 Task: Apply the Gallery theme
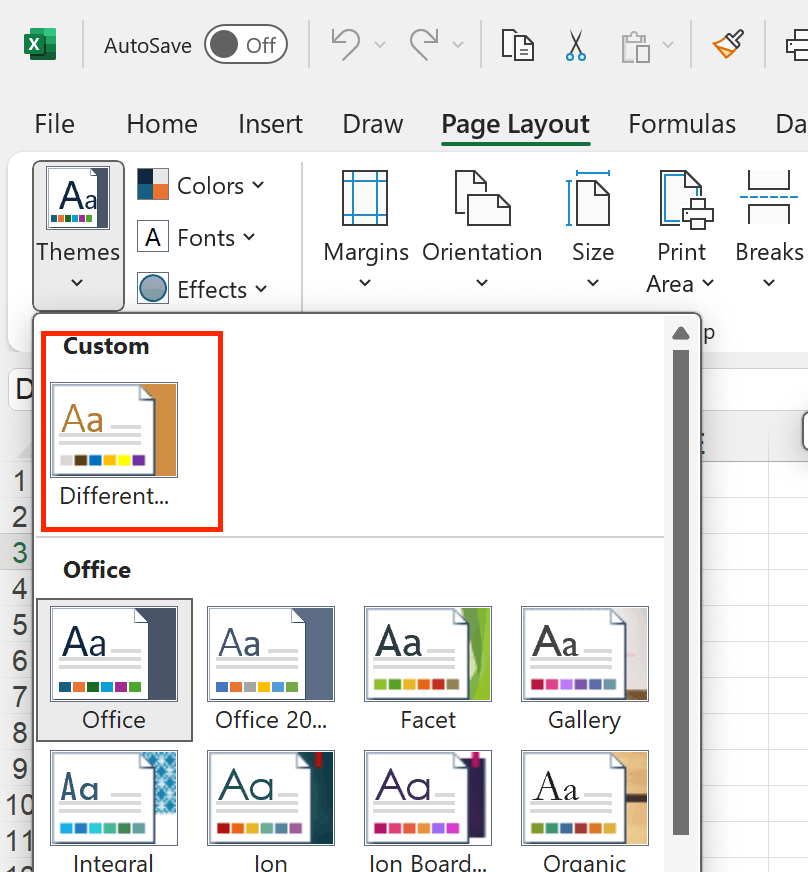coord(584,670)
